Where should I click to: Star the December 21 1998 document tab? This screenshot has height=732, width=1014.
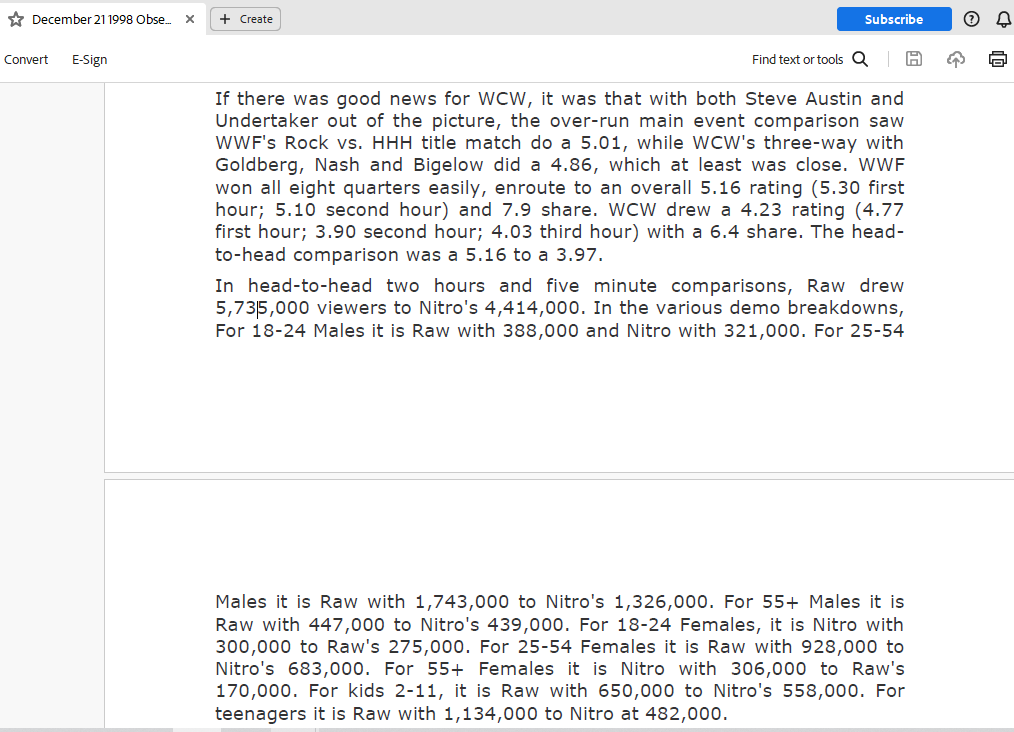[16, 19]
